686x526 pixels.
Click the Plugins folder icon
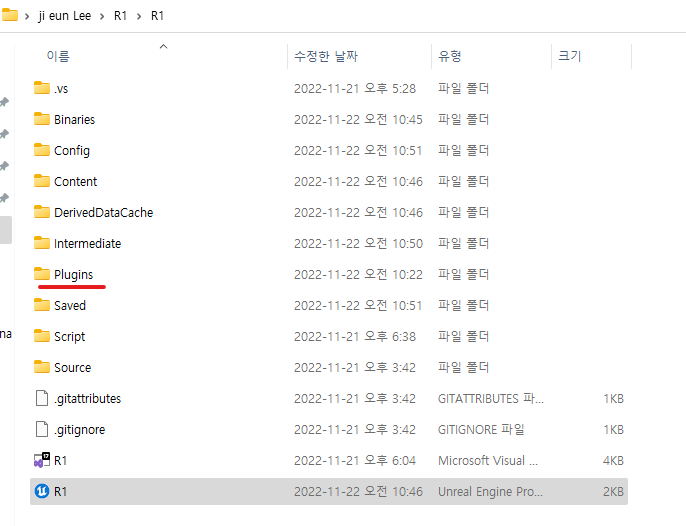pyautogui.click(x=42, y=274)
